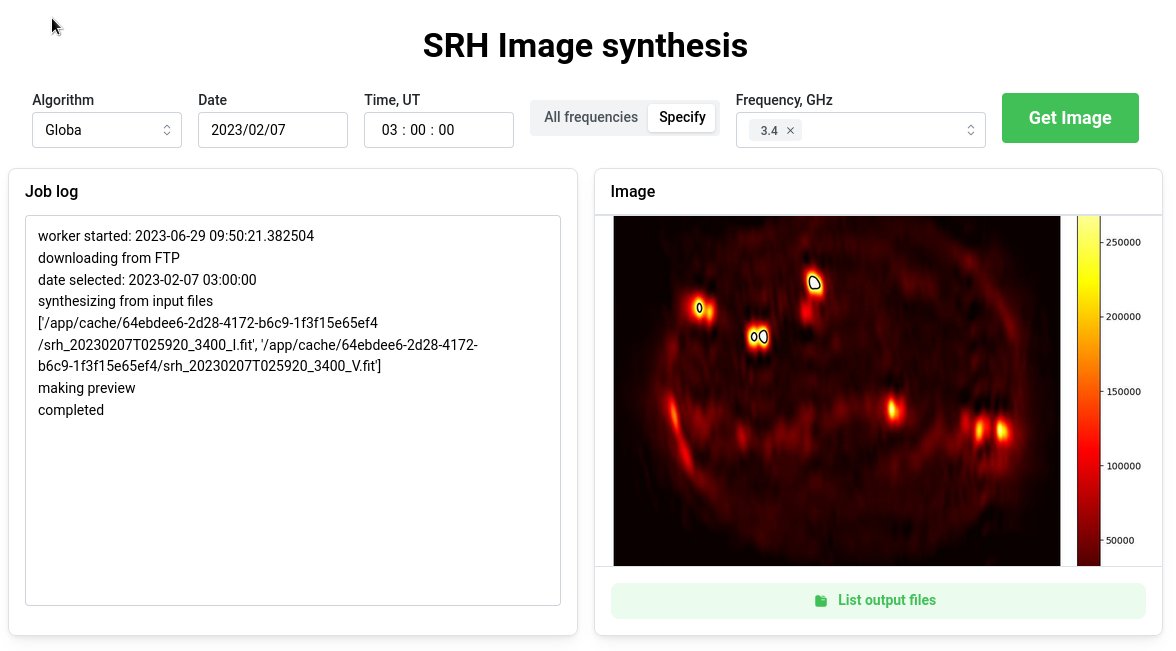Click the 150000 colorbar tick label

click(x=1123, y=392)
